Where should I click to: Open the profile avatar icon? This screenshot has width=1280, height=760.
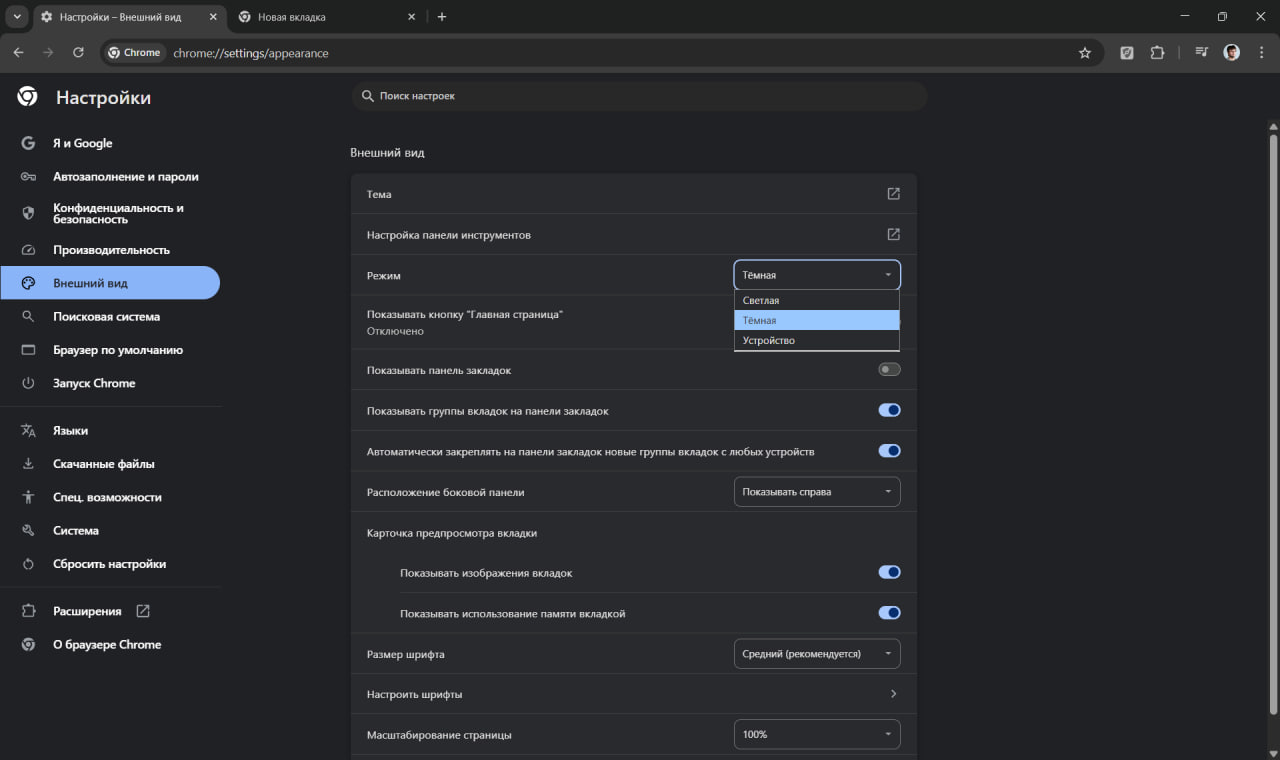pos(1232,53)
